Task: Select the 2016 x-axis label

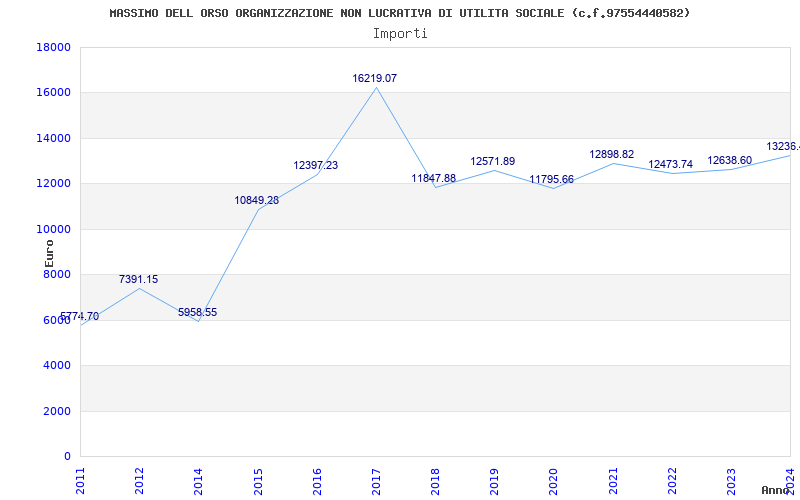Action: pyautogui.click(x=317, y=481)
